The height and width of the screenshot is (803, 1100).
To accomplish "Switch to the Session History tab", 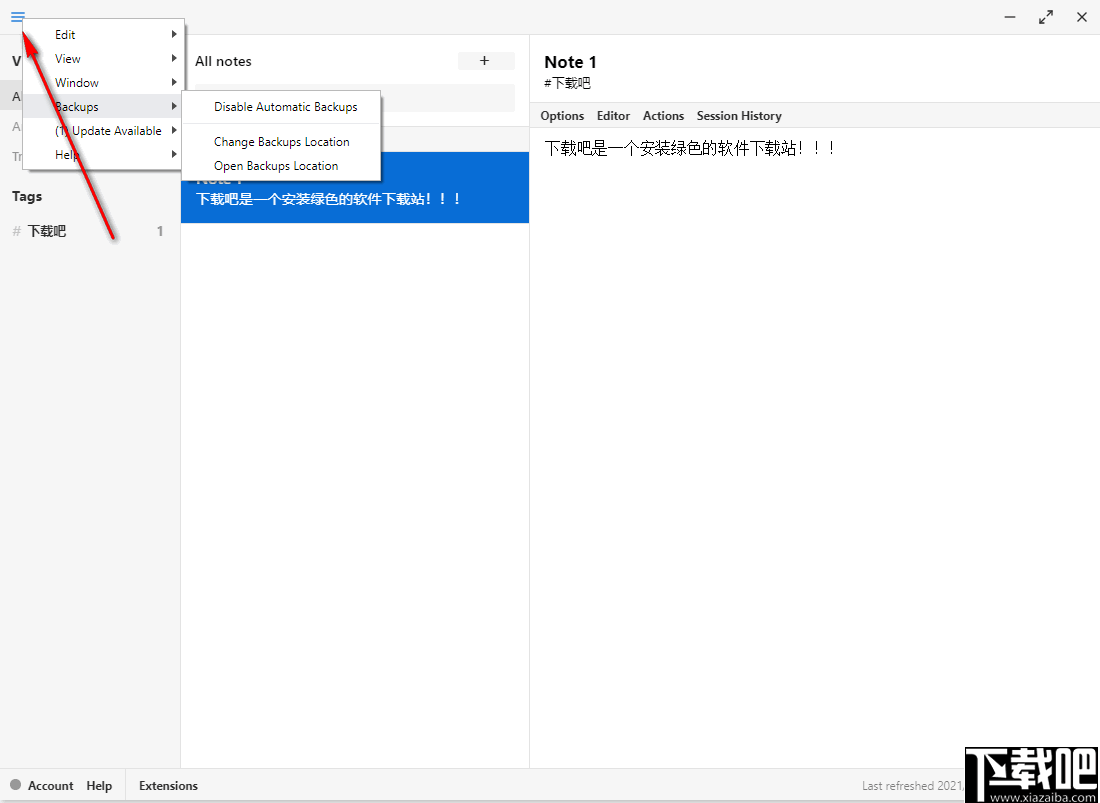I will click(x=739, y=116).
